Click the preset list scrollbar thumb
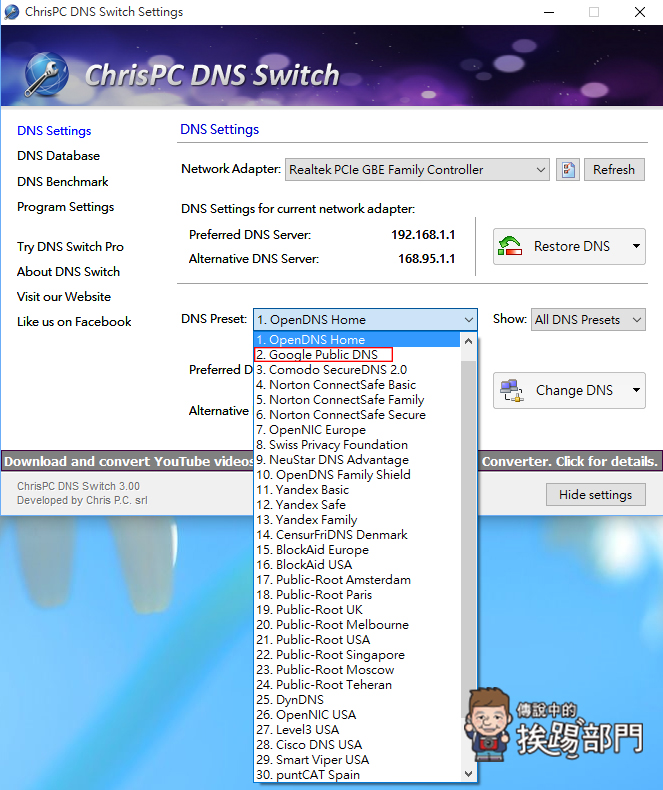Screen dimensions: 663x790 (x=468, y=538)
